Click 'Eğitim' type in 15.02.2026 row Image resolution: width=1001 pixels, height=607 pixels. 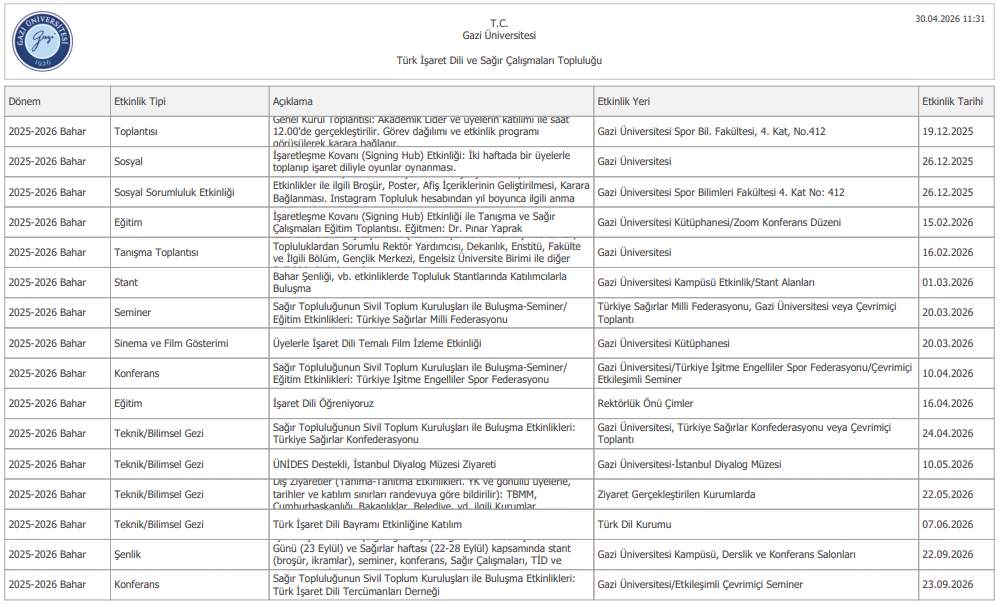tap(128, 223)
